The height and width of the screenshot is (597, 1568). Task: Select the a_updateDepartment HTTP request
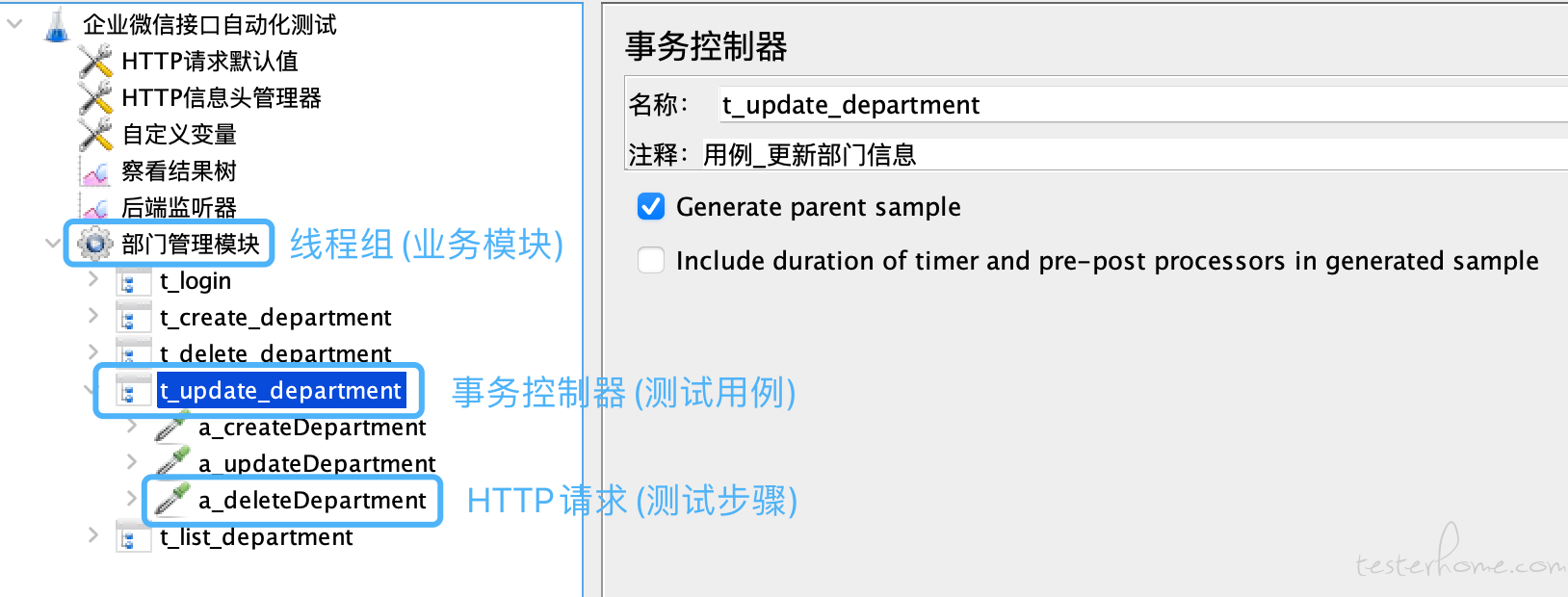pyautogui.click(x=317, y=463)
